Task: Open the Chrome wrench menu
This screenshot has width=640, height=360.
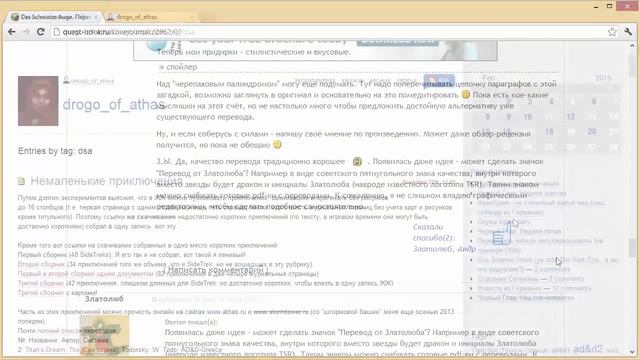Action: [x=628, y=32]
